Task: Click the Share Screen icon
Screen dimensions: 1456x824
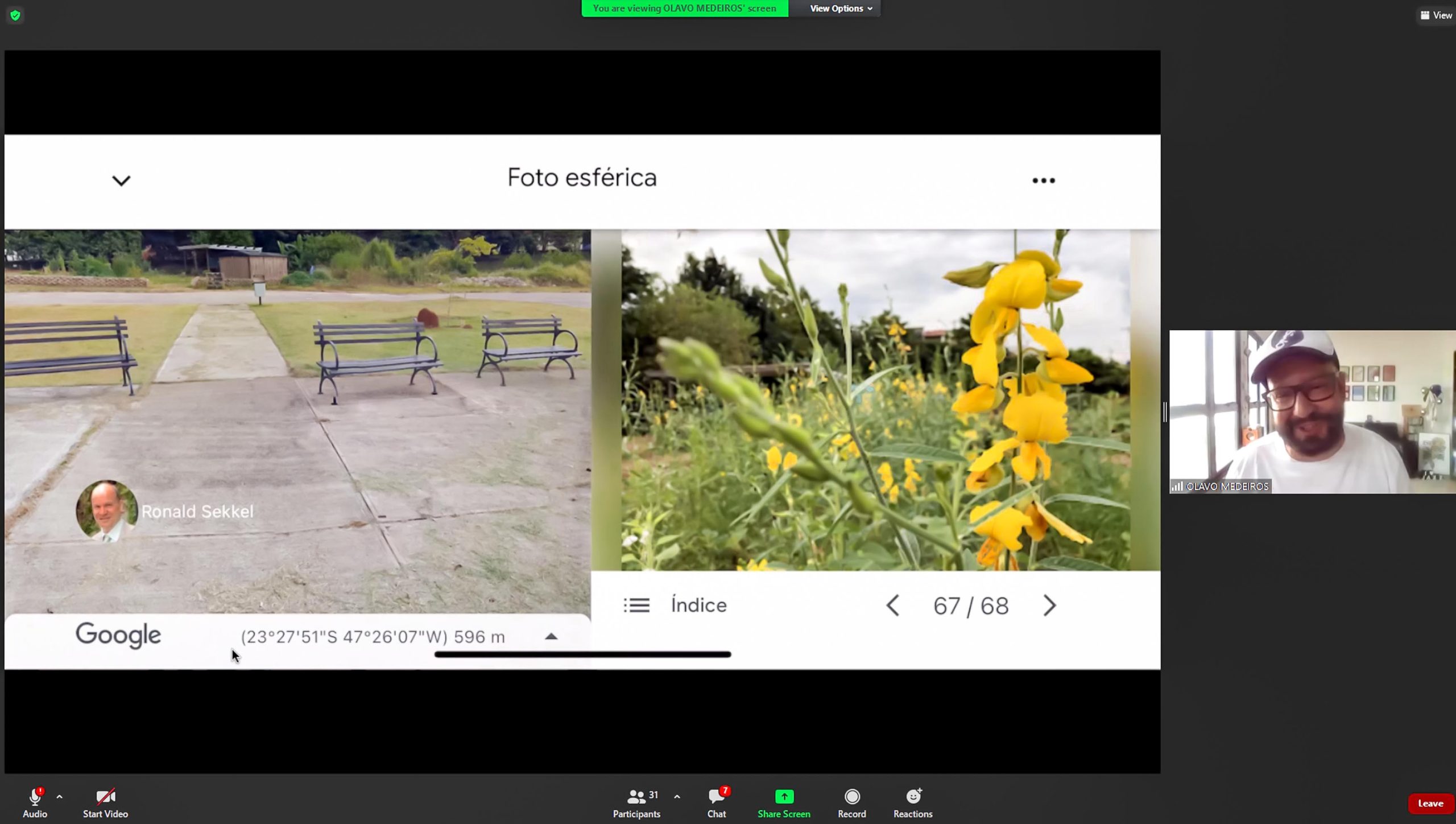Action: pyautogui.click(x=783, y=797)
